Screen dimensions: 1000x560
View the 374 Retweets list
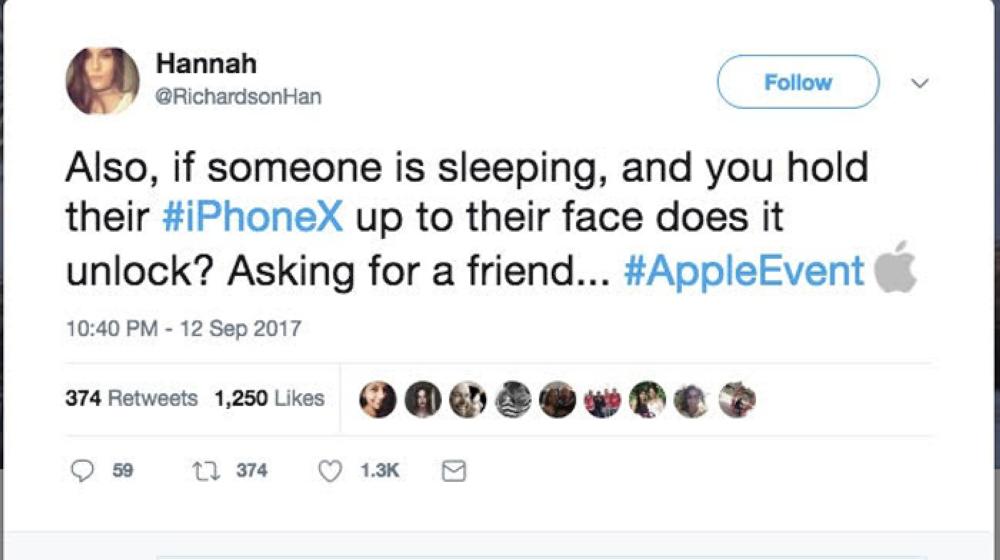point(131,398)
